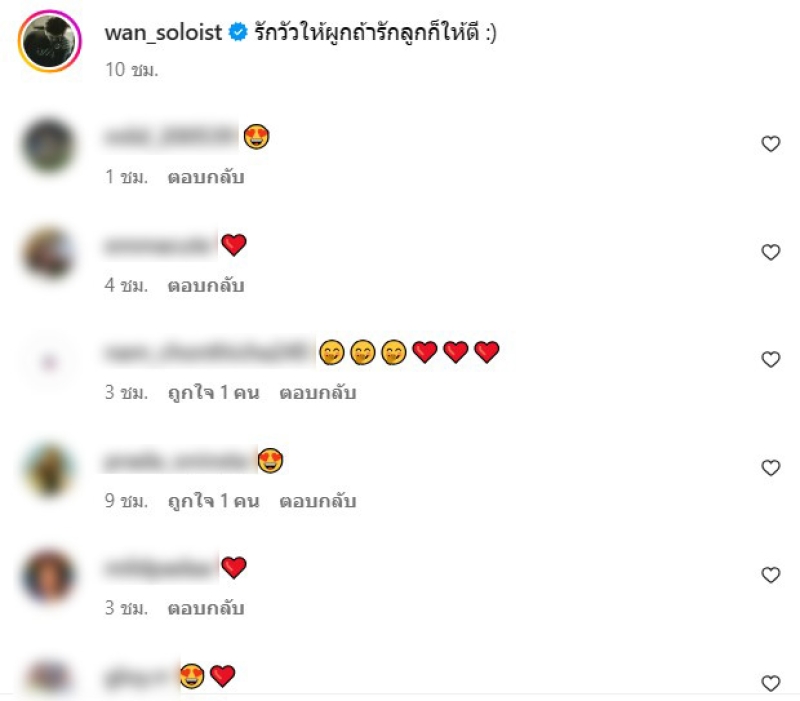Open avatar of the 9-hour-old commenter
This screenshot has height=701, width=800.
pos(49,469)
